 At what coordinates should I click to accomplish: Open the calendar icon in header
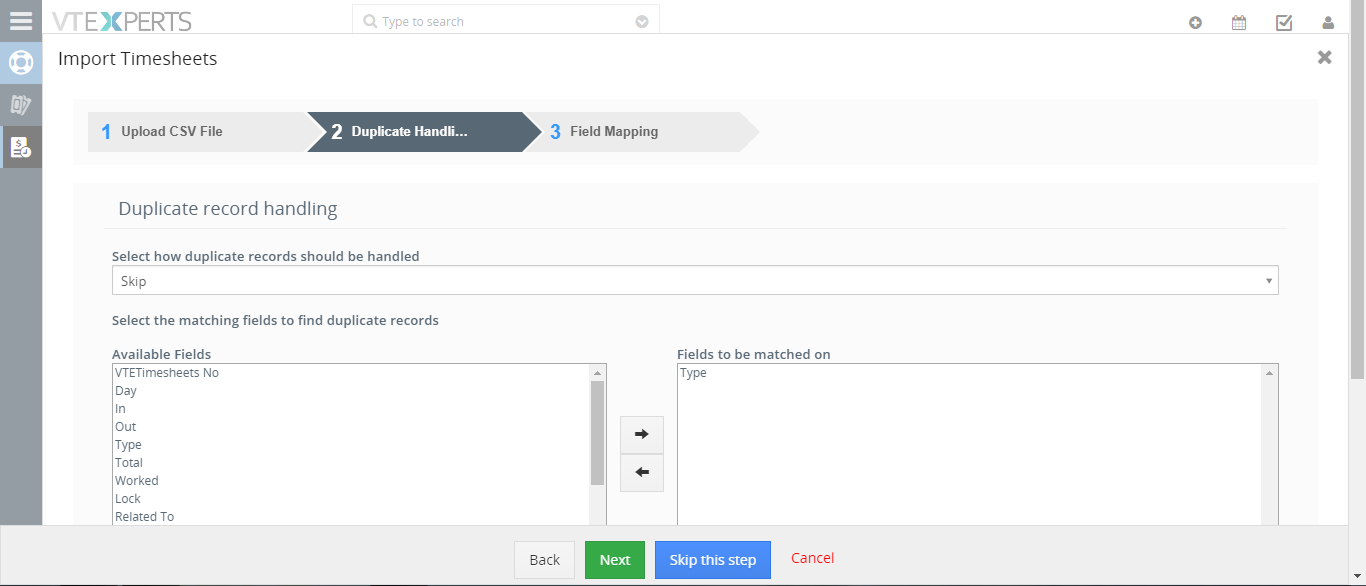(1239, 22)
